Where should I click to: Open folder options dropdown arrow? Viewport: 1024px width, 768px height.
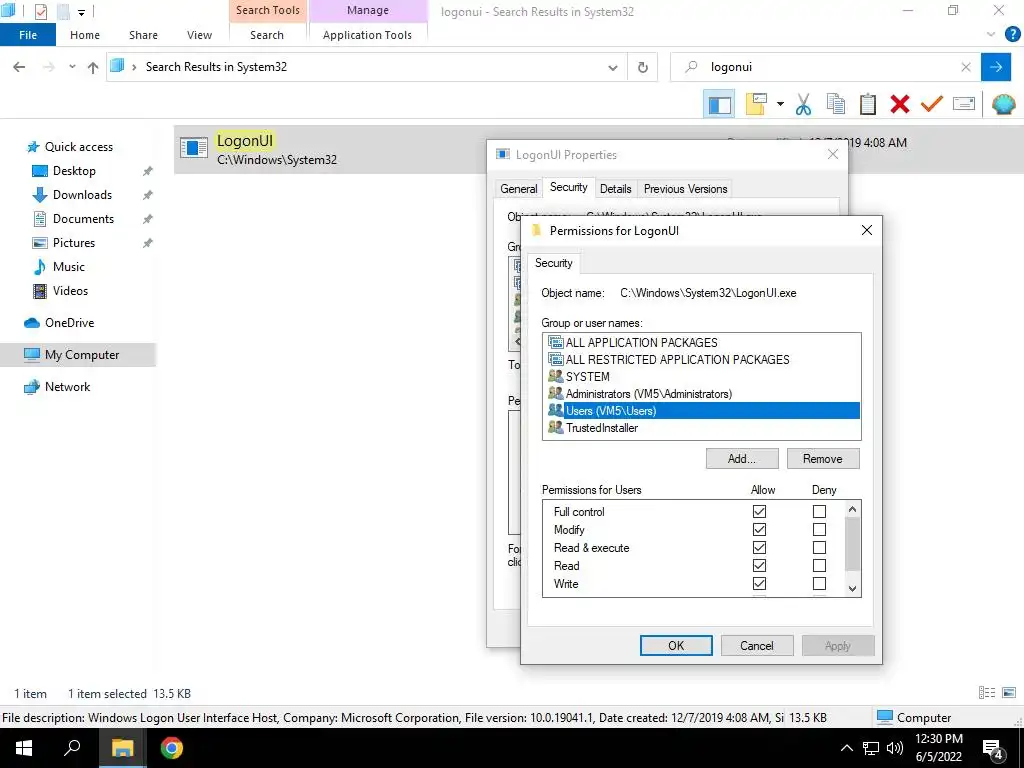click(780, 104)
